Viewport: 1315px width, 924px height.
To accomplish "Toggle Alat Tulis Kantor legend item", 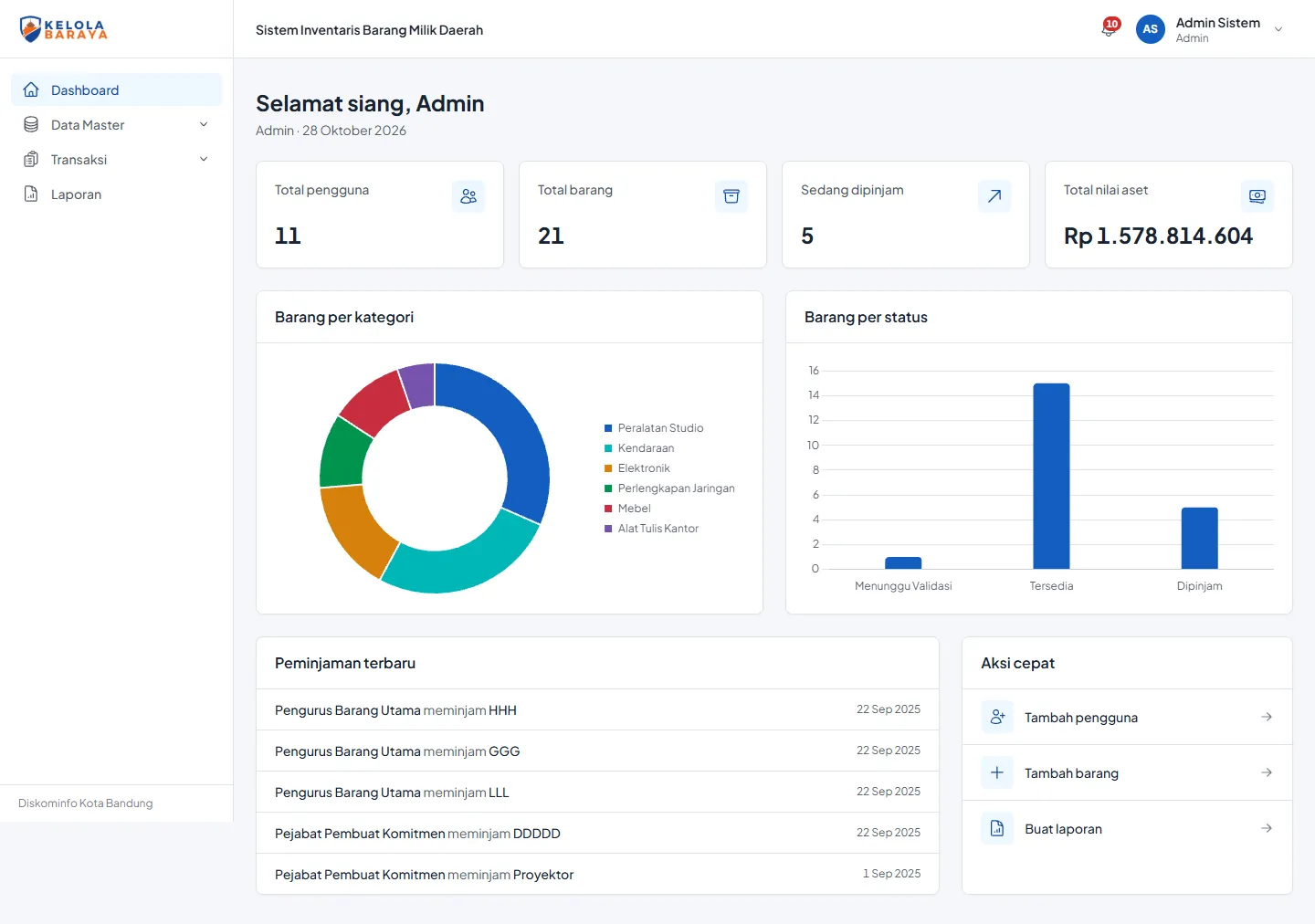I will pyautogui.click(x=651, y=529).
